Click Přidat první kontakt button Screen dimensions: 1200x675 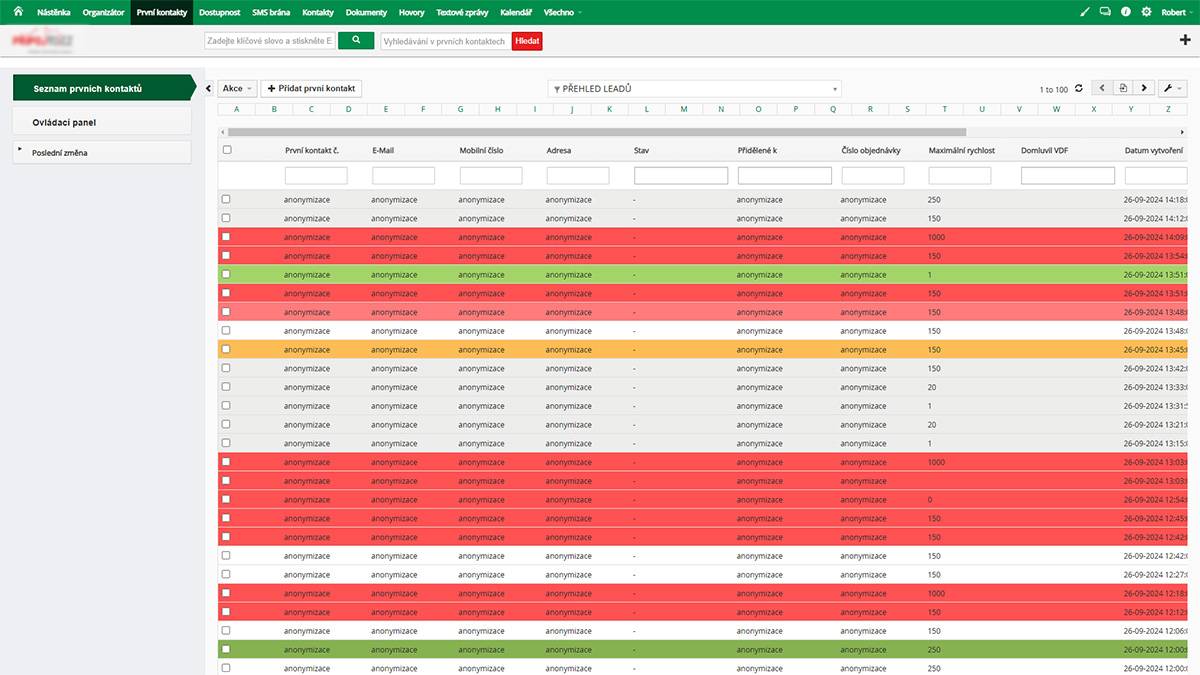pos(312,89)
